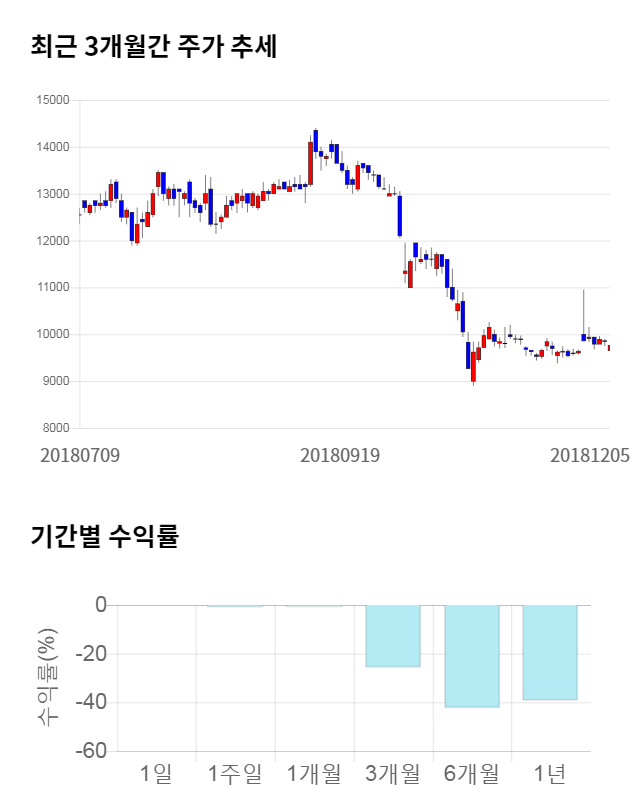Click the 20180709 start date label
Viewport: 640px width, 810px height.
pos(80,455)
